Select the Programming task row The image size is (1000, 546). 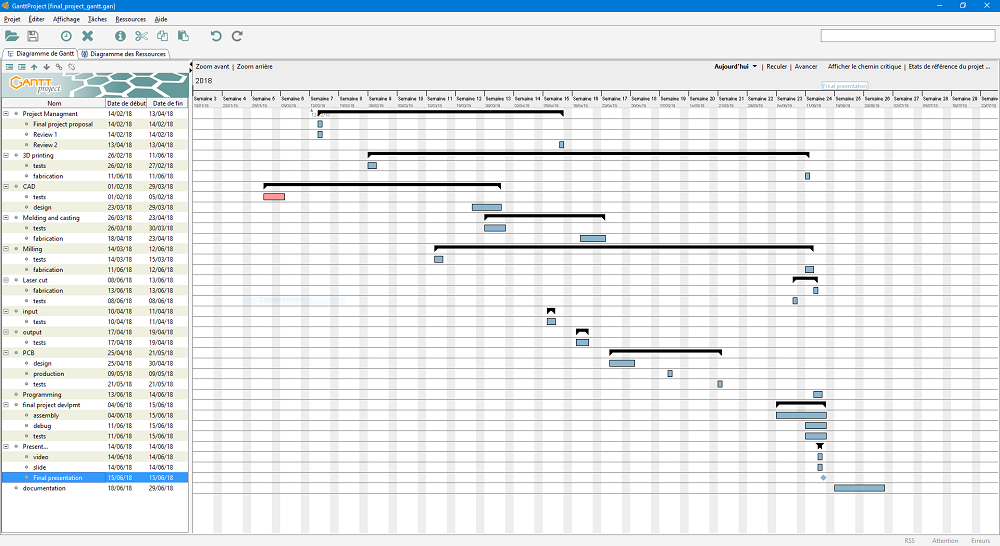coord(96,395)
